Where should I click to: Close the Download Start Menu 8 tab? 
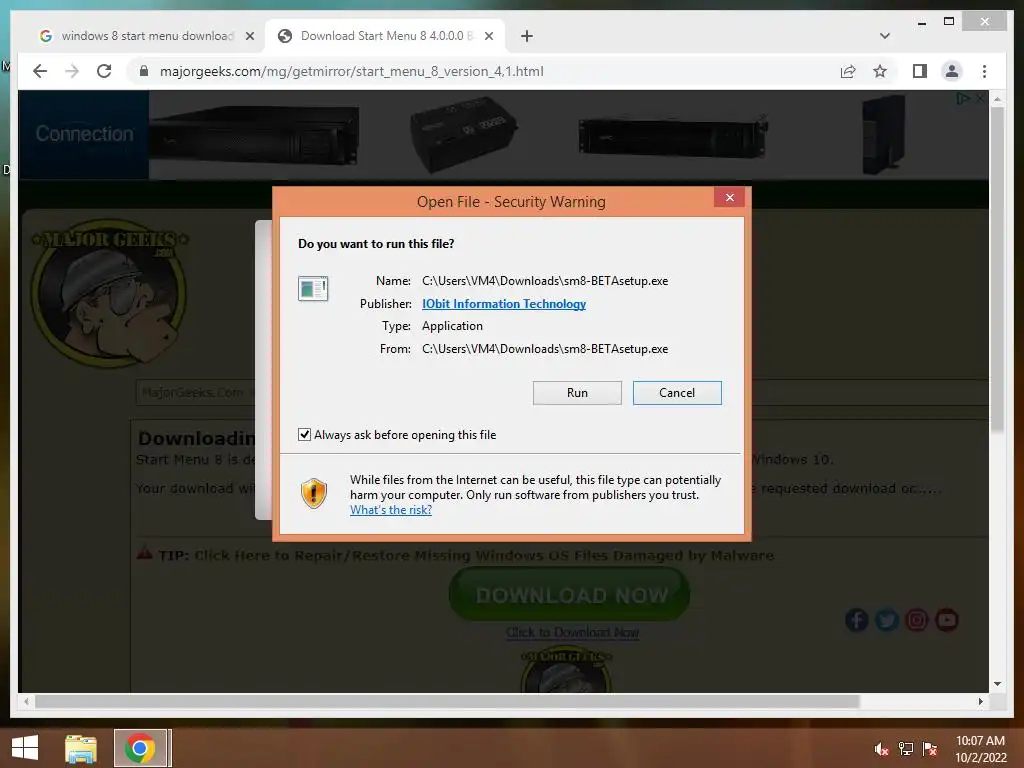click(488, 37)
